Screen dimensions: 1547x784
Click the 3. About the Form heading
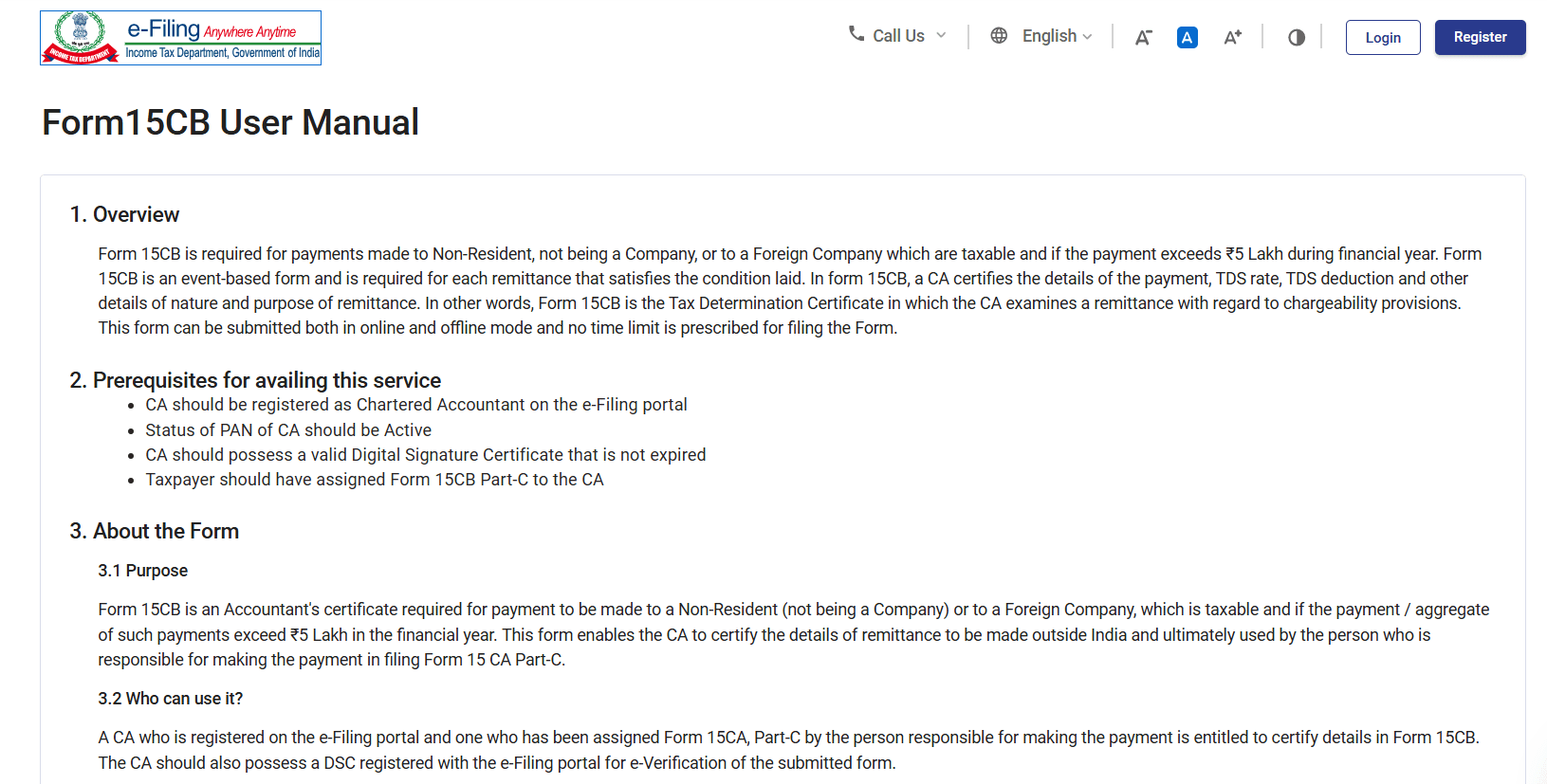tap(154, 531)
